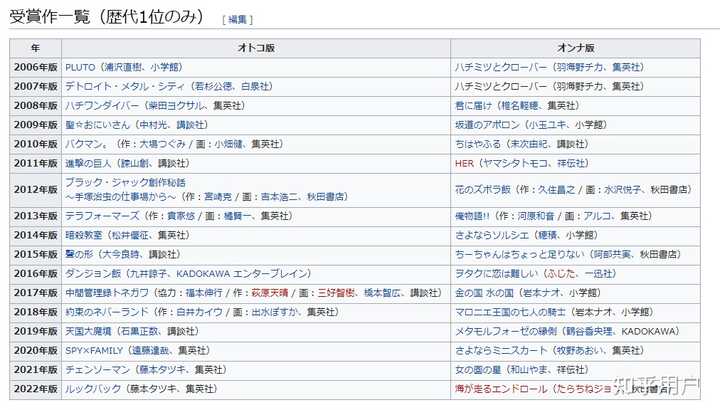Select the 2022年版 row header
The image size is (720, 410).
click(x=35, y=389)
